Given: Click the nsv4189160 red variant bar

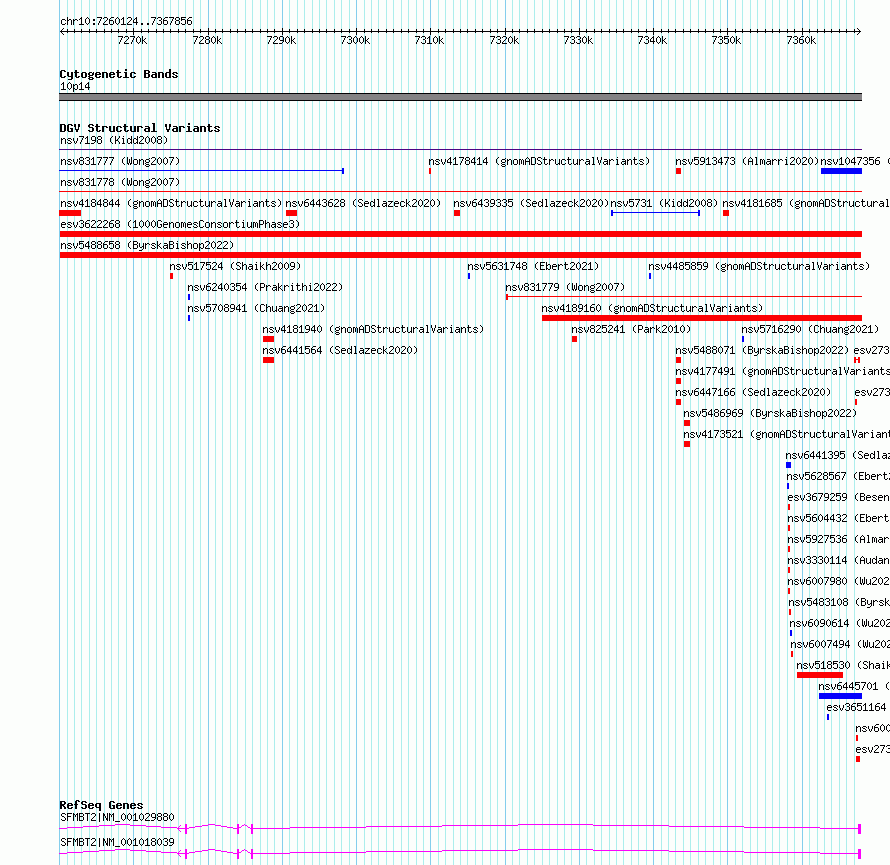Looking at the screenshot, I should (702, 318).
